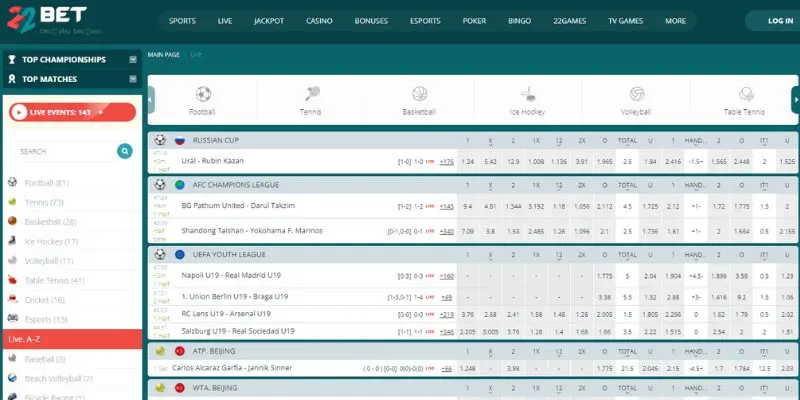Bet on odds 3.98 for Jannik Sinner

pos(513,368)
